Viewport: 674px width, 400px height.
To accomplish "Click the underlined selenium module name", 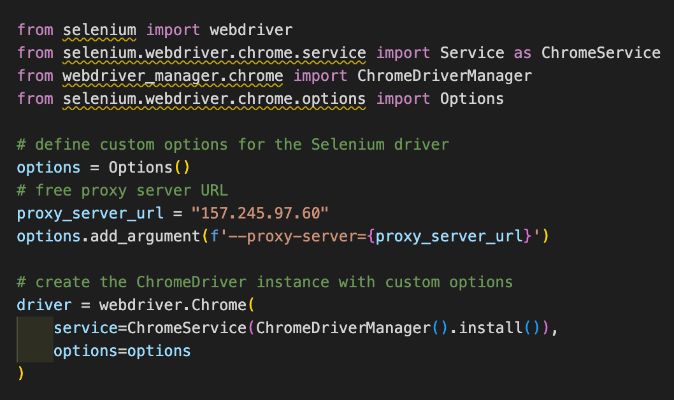I will [x=99, y=30].
